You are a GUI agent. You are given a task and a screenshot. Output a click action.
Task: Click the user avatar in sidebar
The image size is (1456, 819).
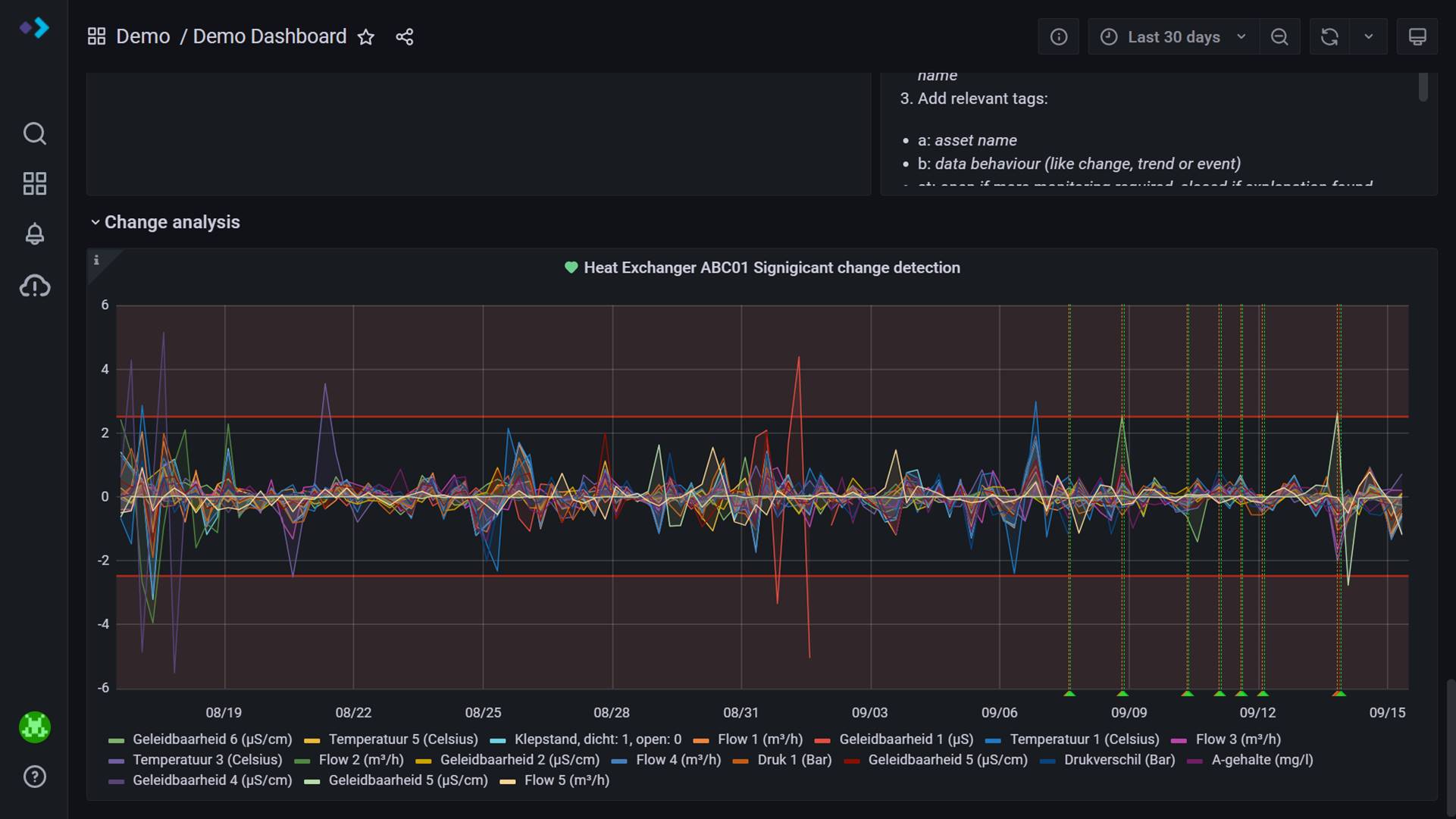click(34, 727)
